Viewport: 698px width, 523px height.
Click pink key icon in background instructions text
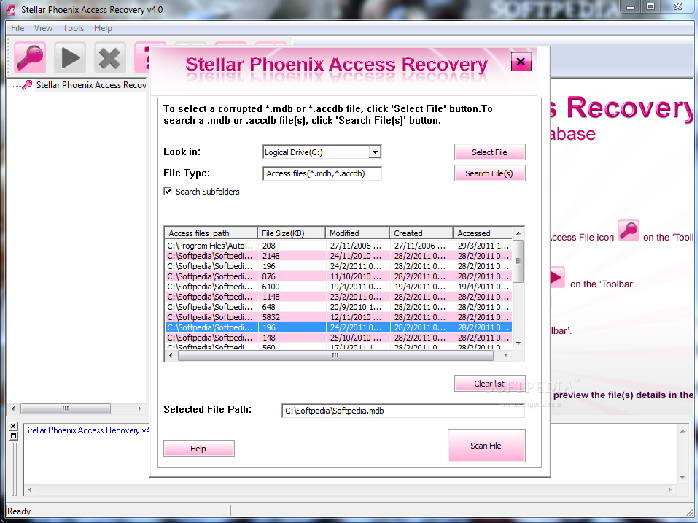click(628, 231)
